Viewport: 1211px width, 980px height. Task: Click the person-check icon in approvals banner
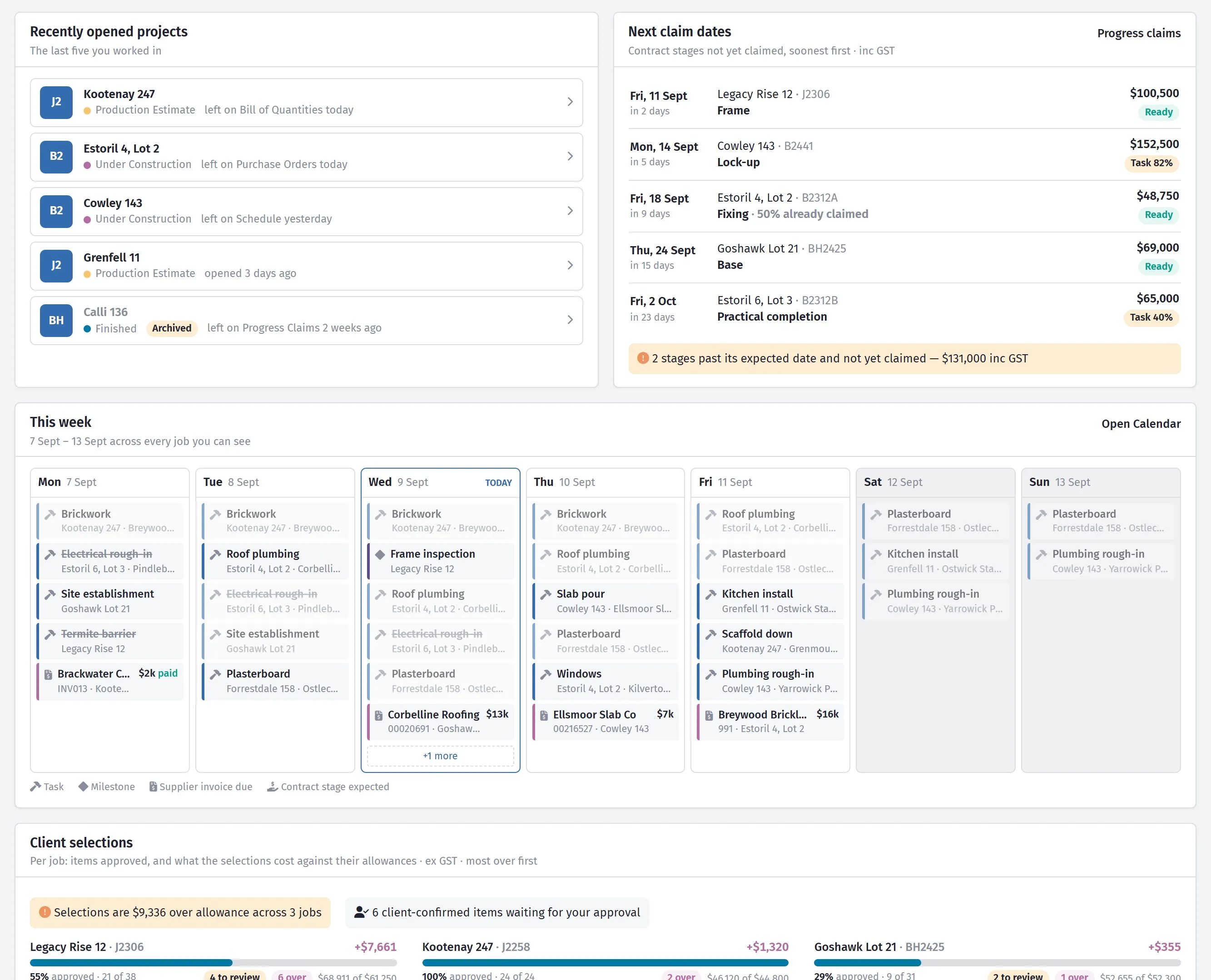(361, 912)
